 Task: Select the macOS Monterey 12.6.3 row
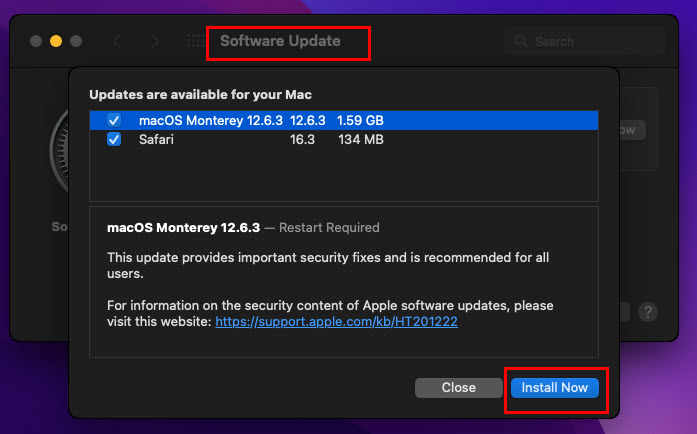(344, 121)
